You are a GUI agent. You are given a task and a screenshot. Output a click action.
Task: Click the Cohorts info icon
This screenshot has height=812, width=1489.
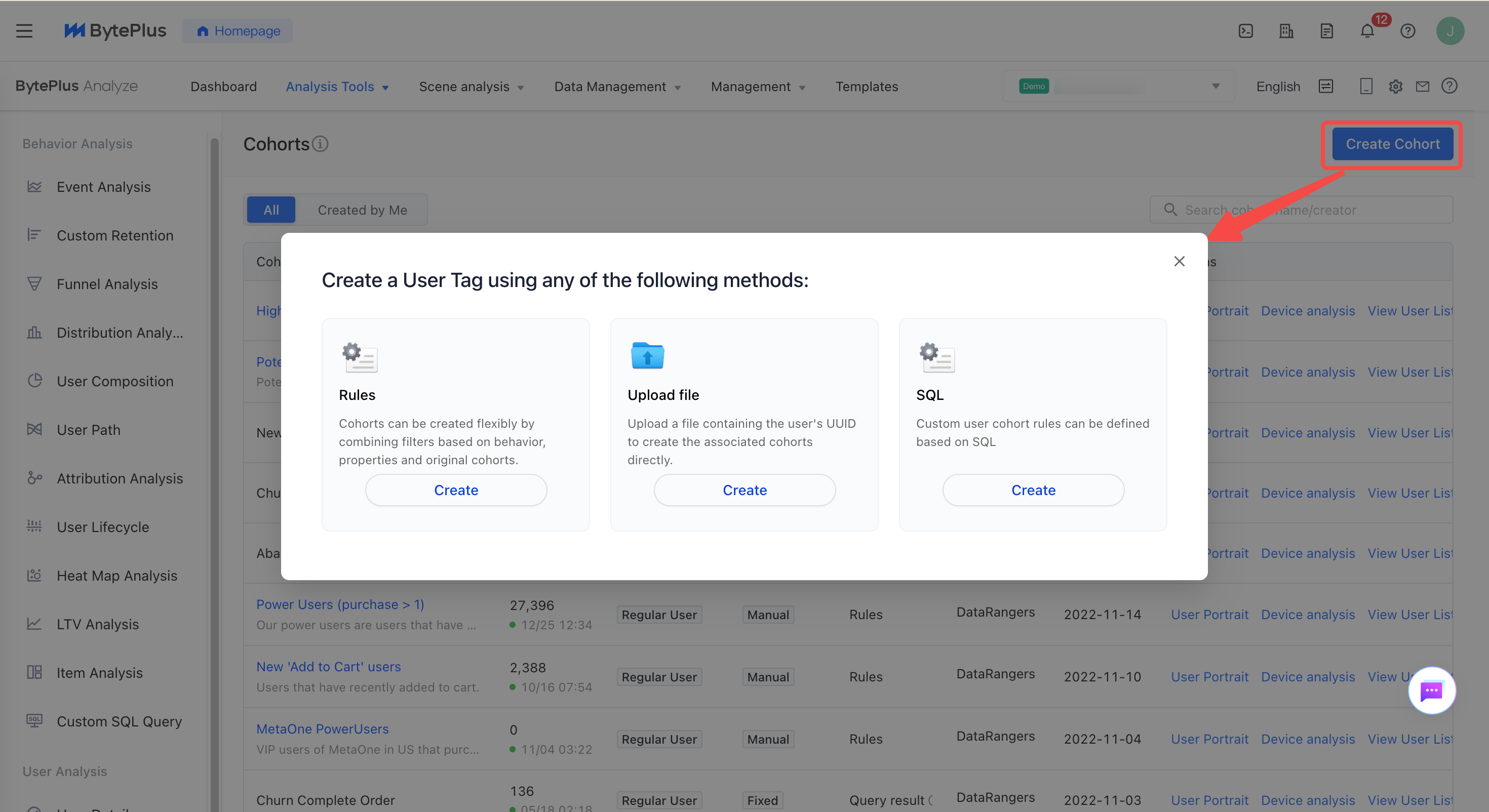(x=320, y=144)
